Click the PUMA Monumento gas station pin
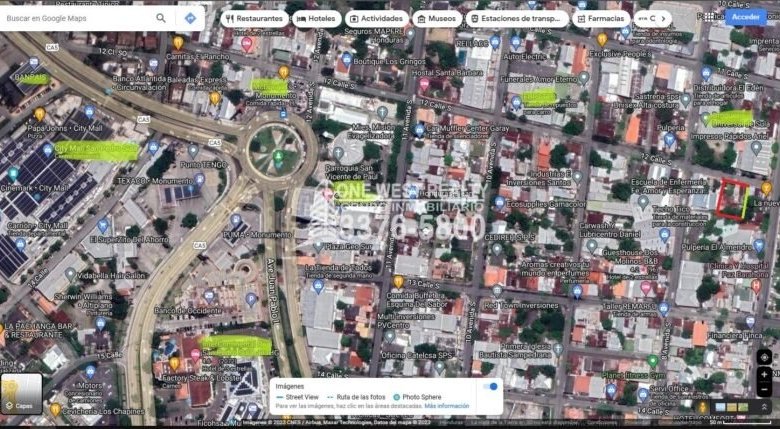 (236, 220)
